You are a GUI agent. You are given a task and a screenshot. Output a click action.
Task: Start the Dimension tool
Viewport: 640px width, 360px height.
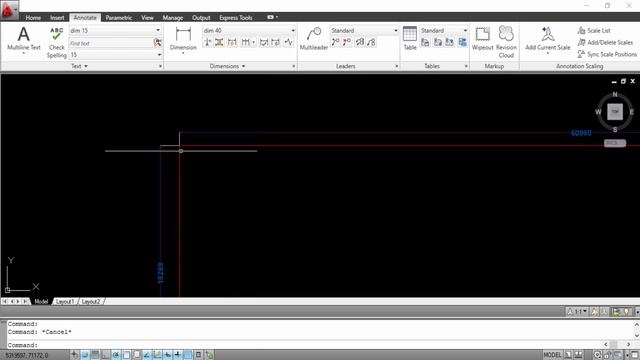pyautogui.click(x=183, y=39)
